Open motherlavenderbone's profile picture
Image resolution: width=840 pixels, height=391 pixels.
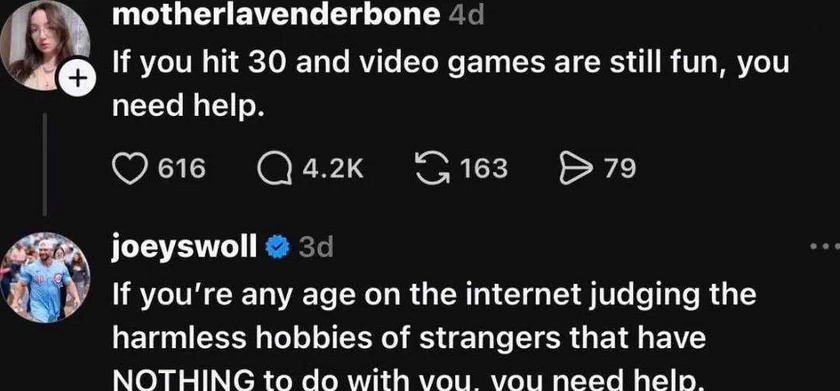point(44,45)
